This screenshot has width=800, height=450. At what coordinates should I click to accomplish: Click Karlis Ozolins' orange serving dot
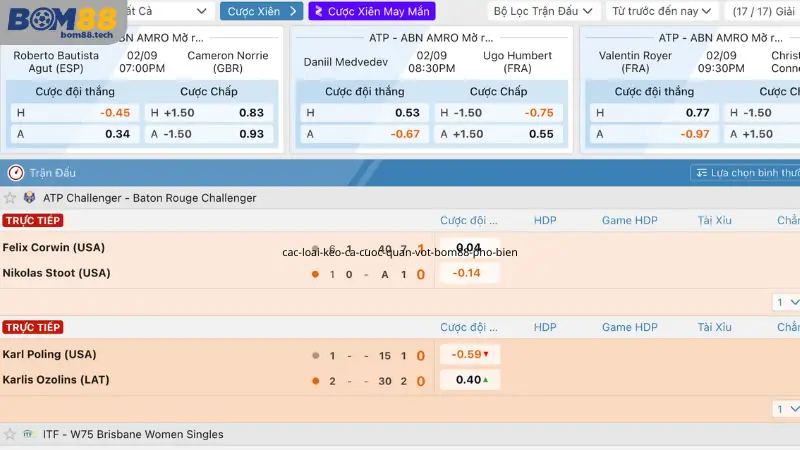(x=315, y=381)
